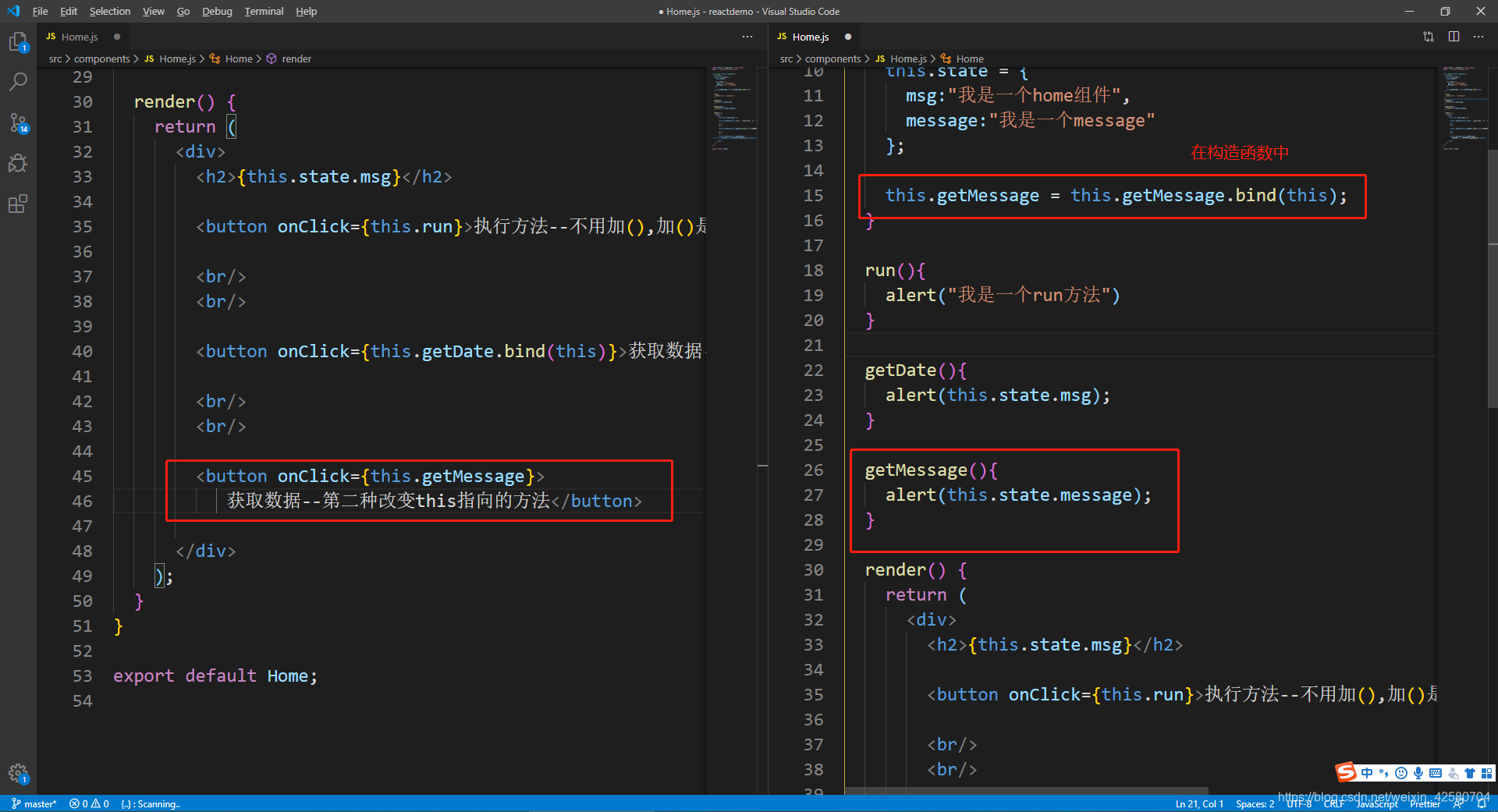The width and height of the screenshot is (1498, 812).
Task: Click the CRLF line ending status item
Action: 1334,804
